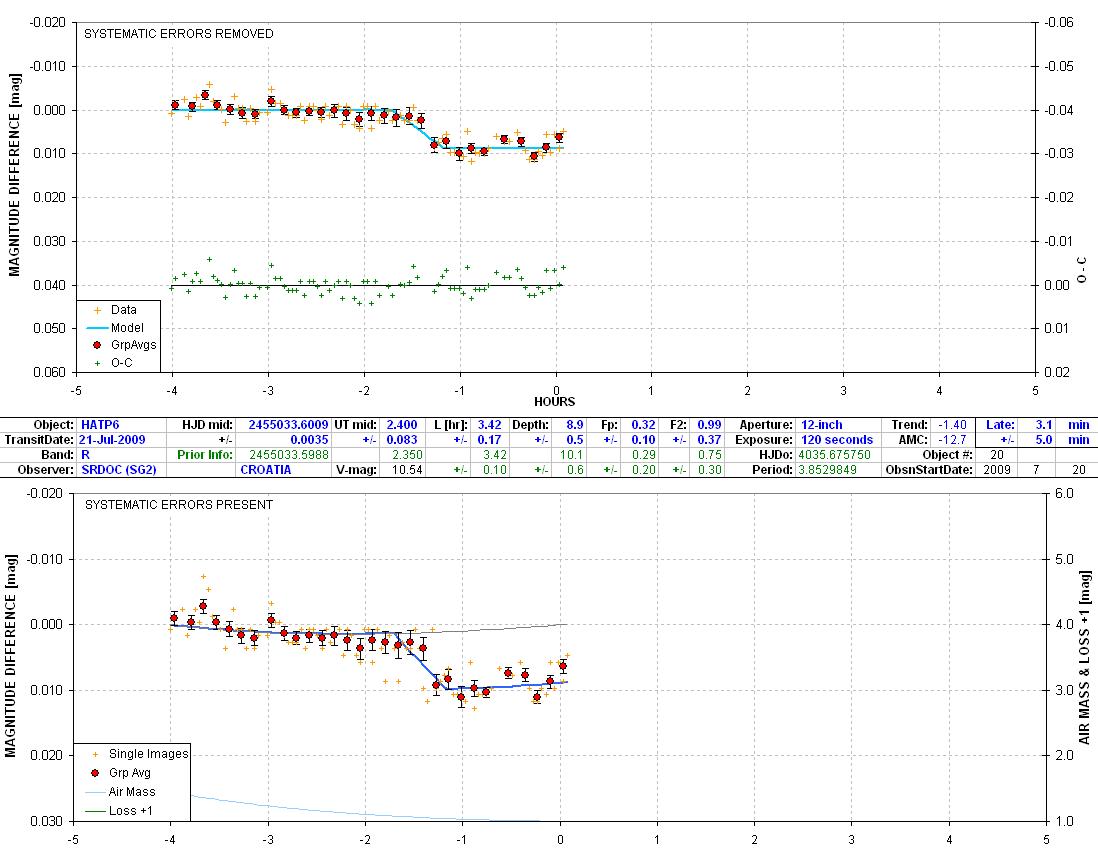Click the UT mid uncertainty 0.083
Viewport: 1098px width, 850px height.
point(402,440)
